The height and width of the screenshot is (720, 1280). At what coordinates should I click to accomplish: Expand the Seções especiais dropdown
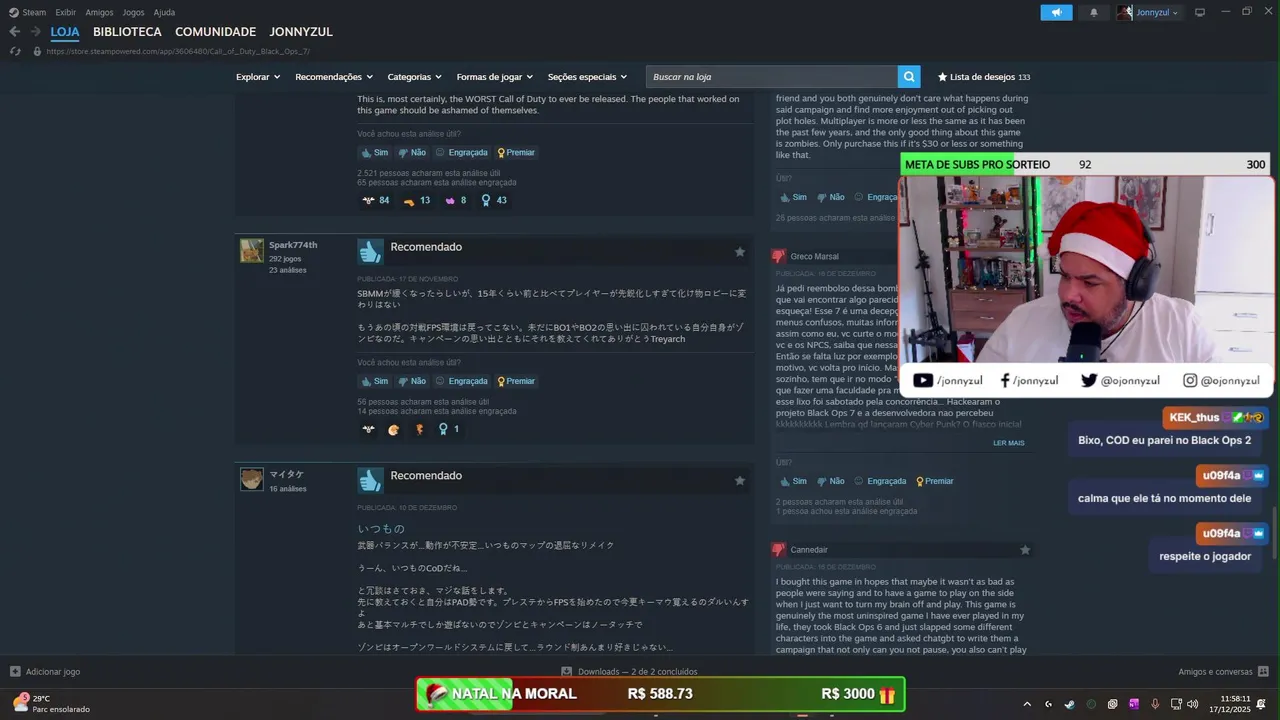click(587, 77)
